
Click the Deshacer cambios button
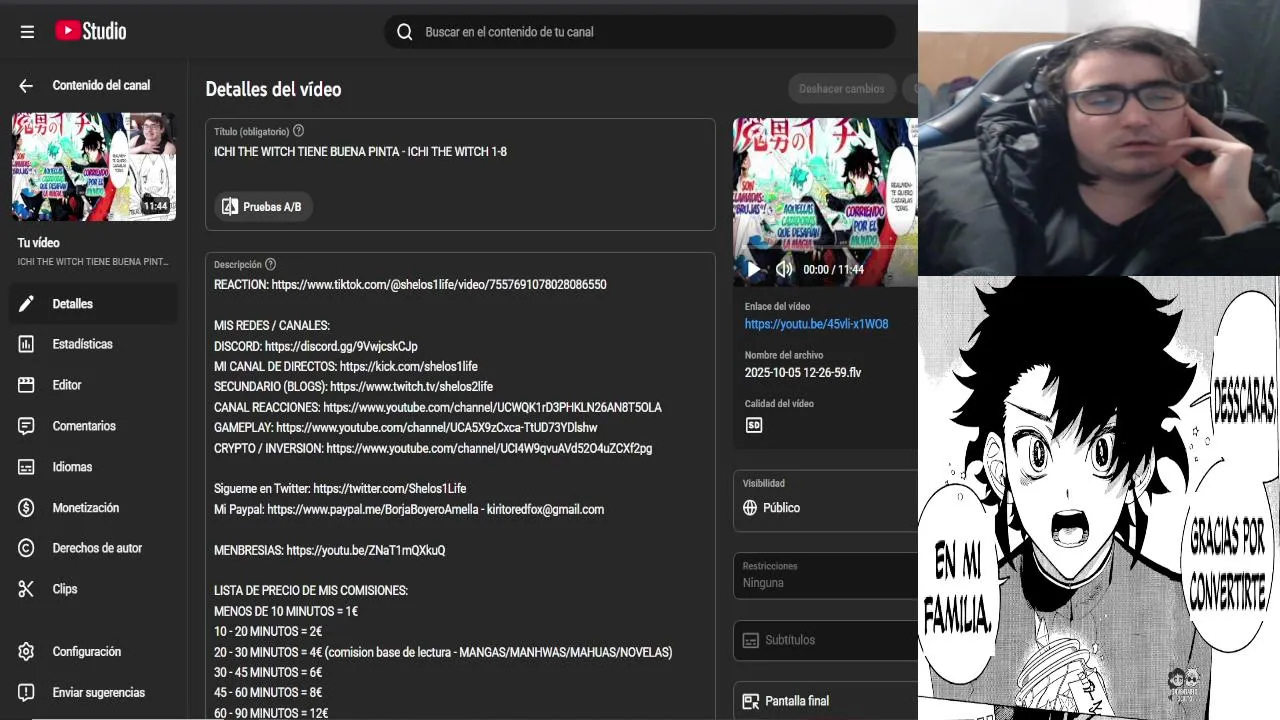(x=842, y=89)
